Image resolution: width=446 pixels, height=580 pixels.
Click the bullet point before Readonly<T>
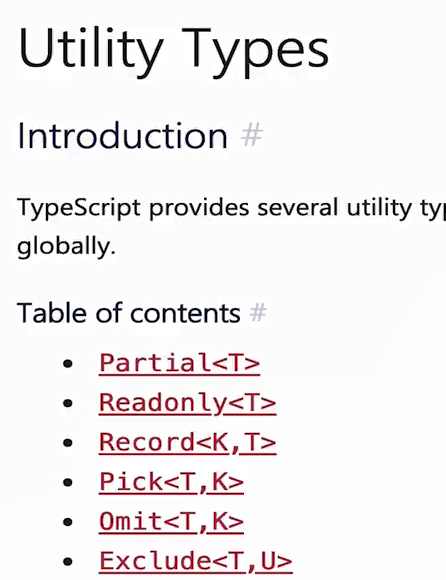(68, 404)
